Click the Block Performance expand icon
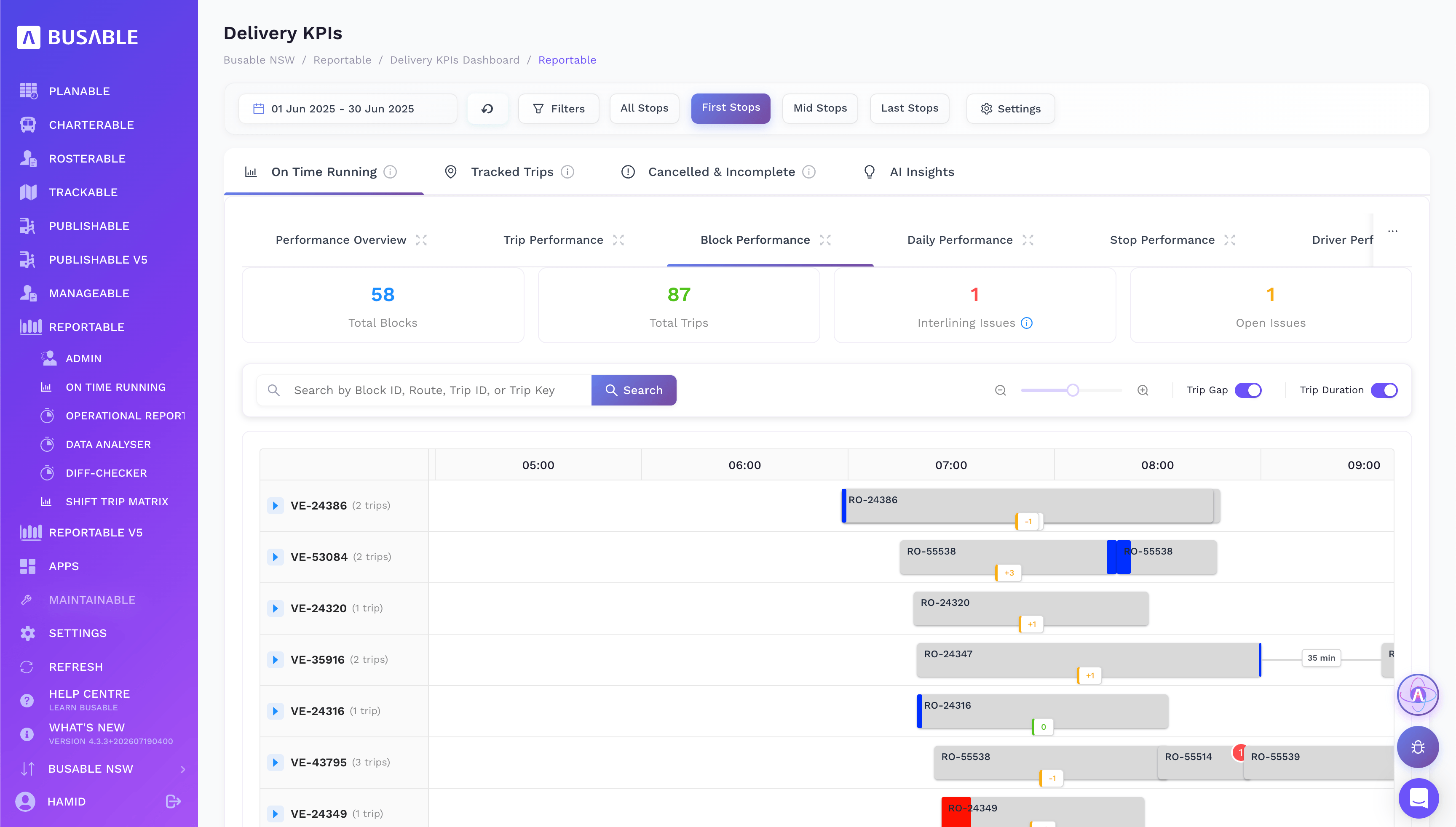The height and width of the screenshot is (827, 1456). click(825, 240)
